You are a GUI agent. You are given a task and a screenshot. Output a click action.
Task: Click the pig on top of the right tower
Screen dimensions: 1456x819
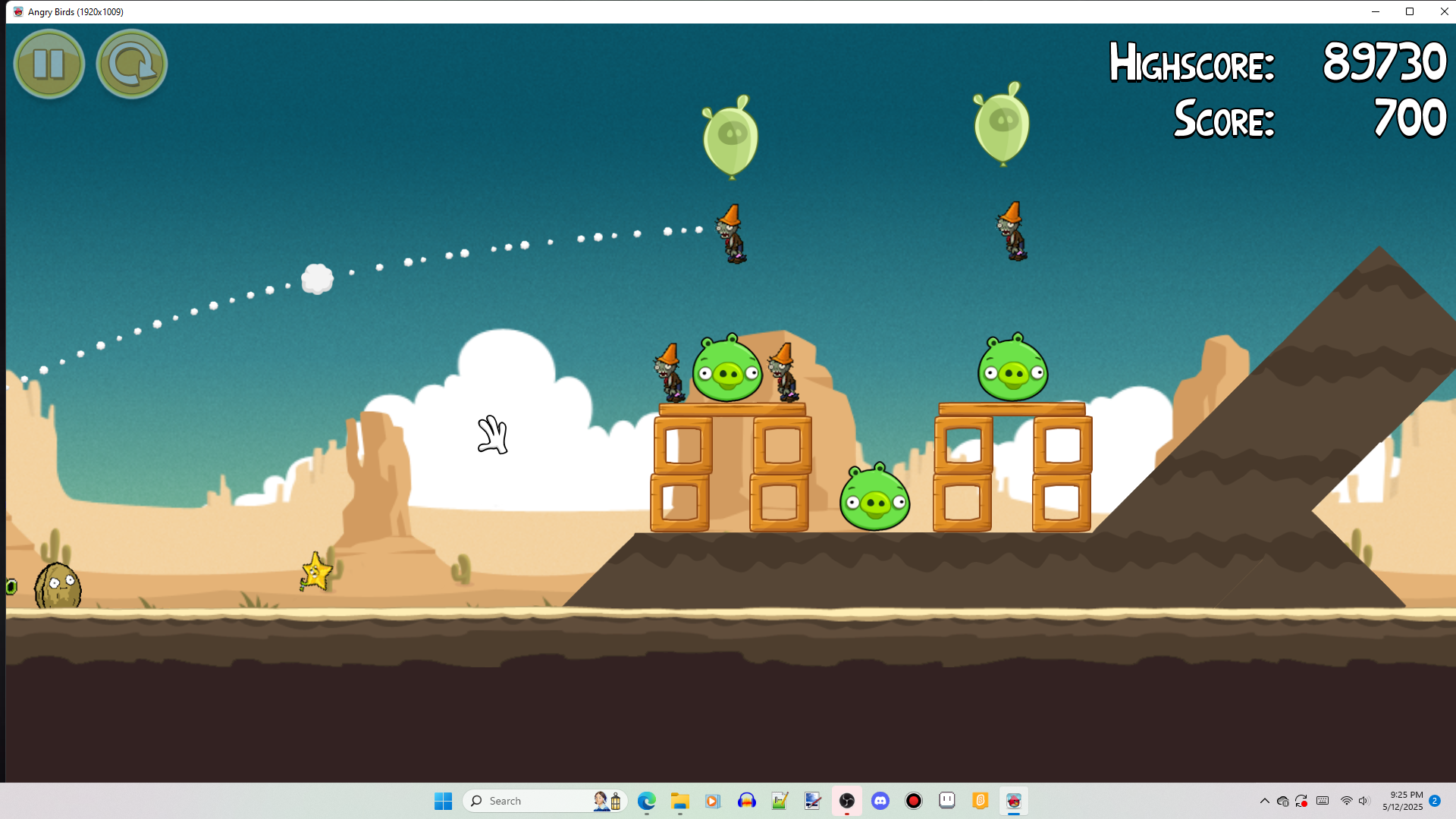1013,368
